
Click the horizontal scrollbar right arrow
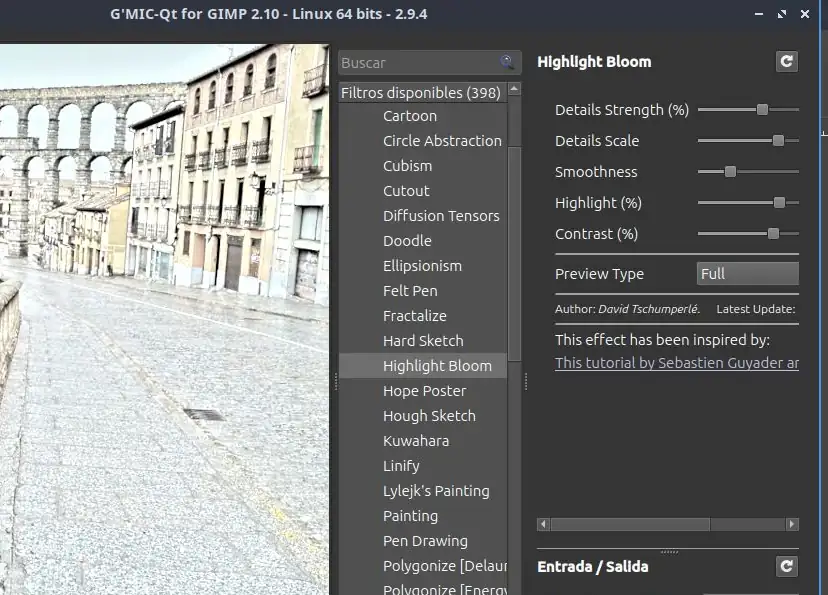(x=792, y=524)
